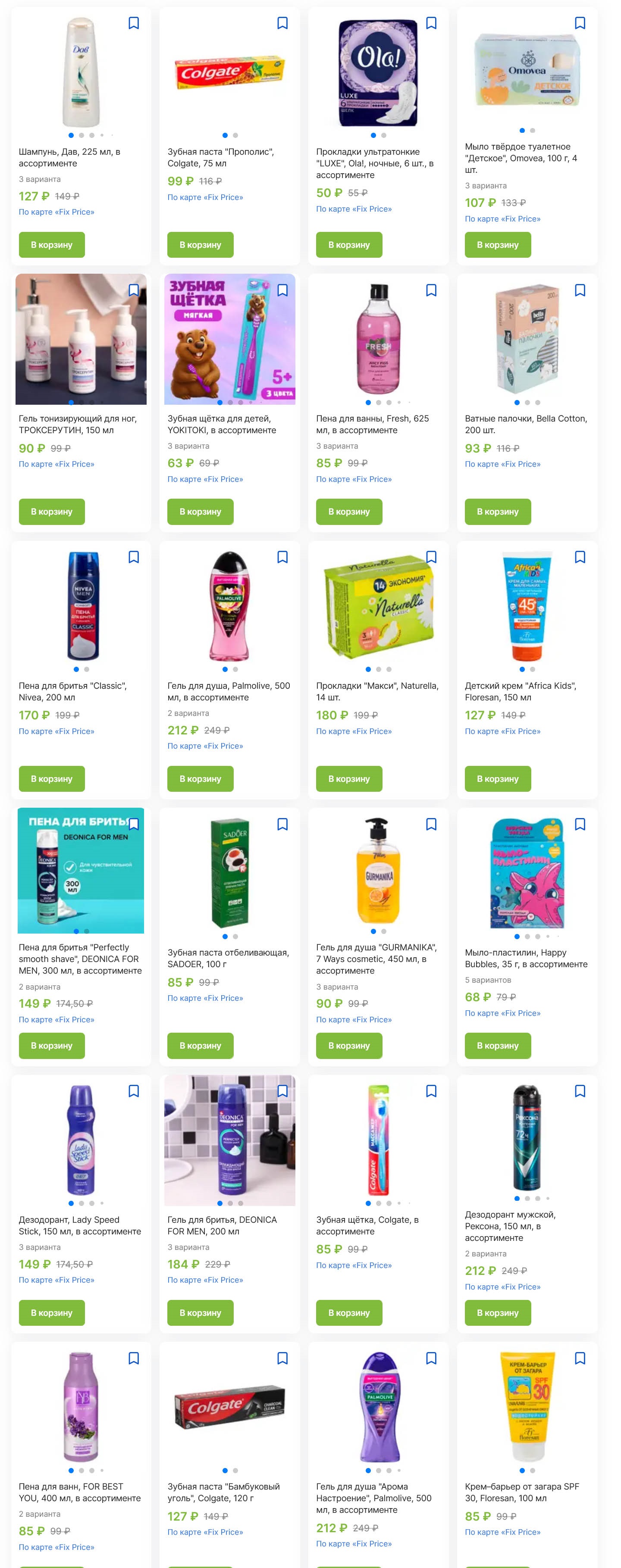Save Fresh bath foam to favorites
This screenshot has height=1568, width=621.
pos(431,290)
